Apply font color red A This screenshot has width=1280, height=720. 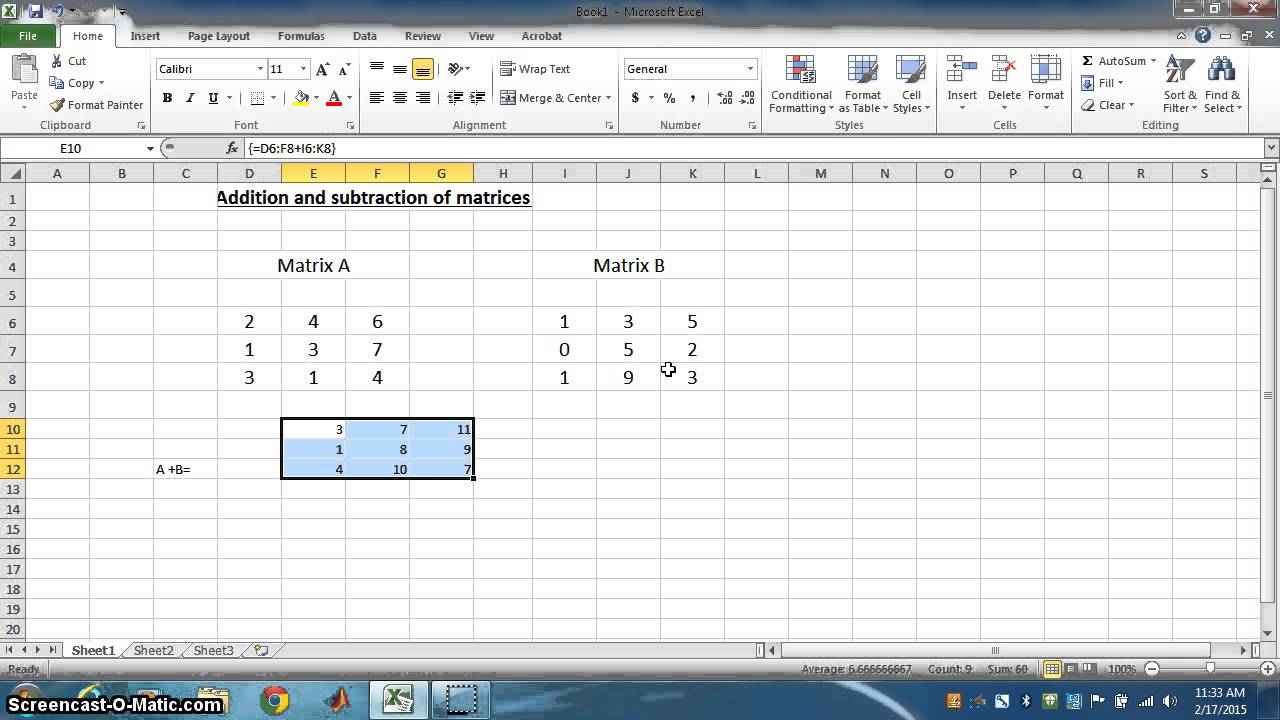pyautogui.click(x=334, y=98)
